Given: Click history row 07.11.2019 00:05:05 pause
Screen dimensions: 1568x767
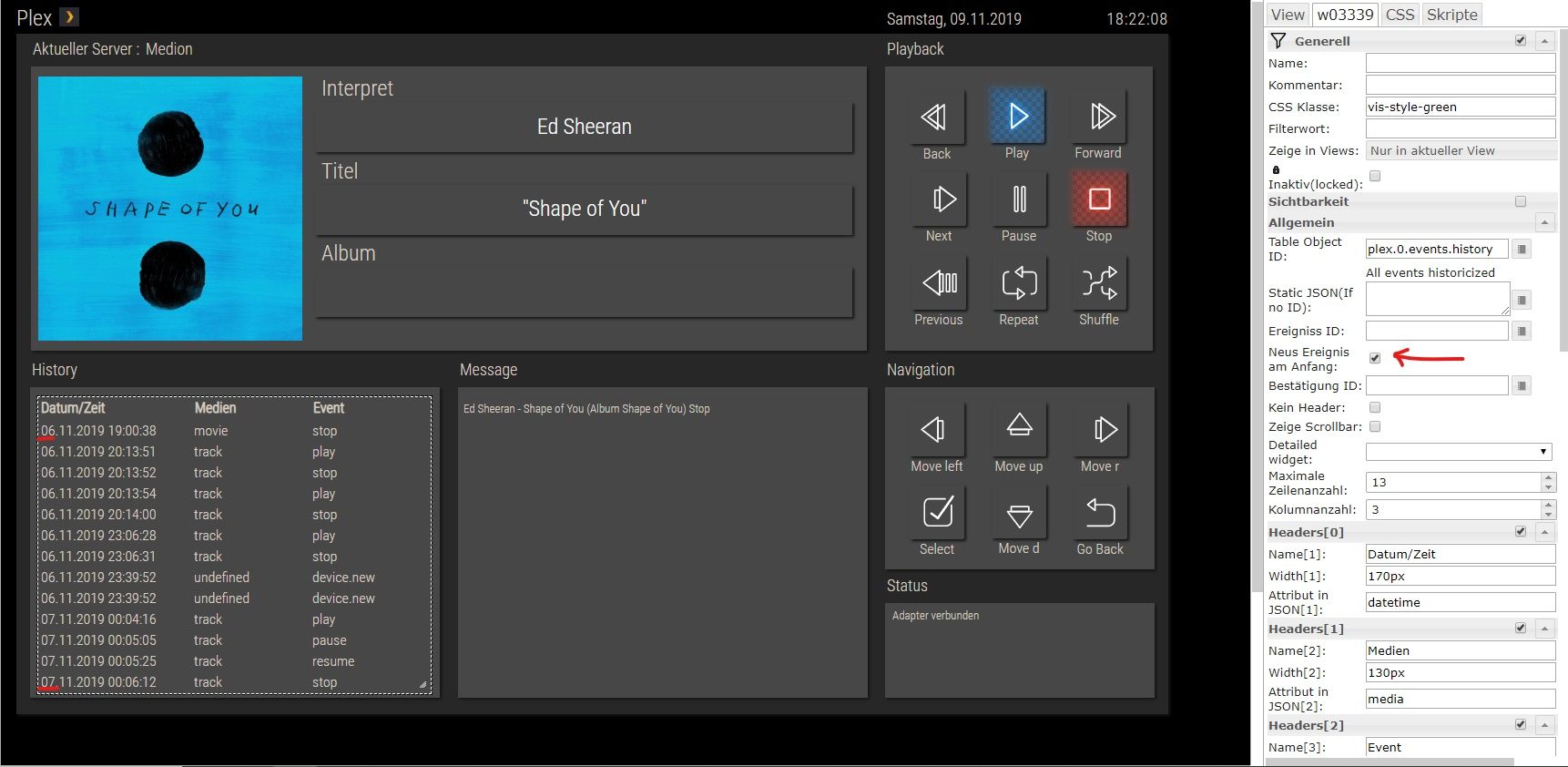Looking at the screenshot, I should [234, 640].
